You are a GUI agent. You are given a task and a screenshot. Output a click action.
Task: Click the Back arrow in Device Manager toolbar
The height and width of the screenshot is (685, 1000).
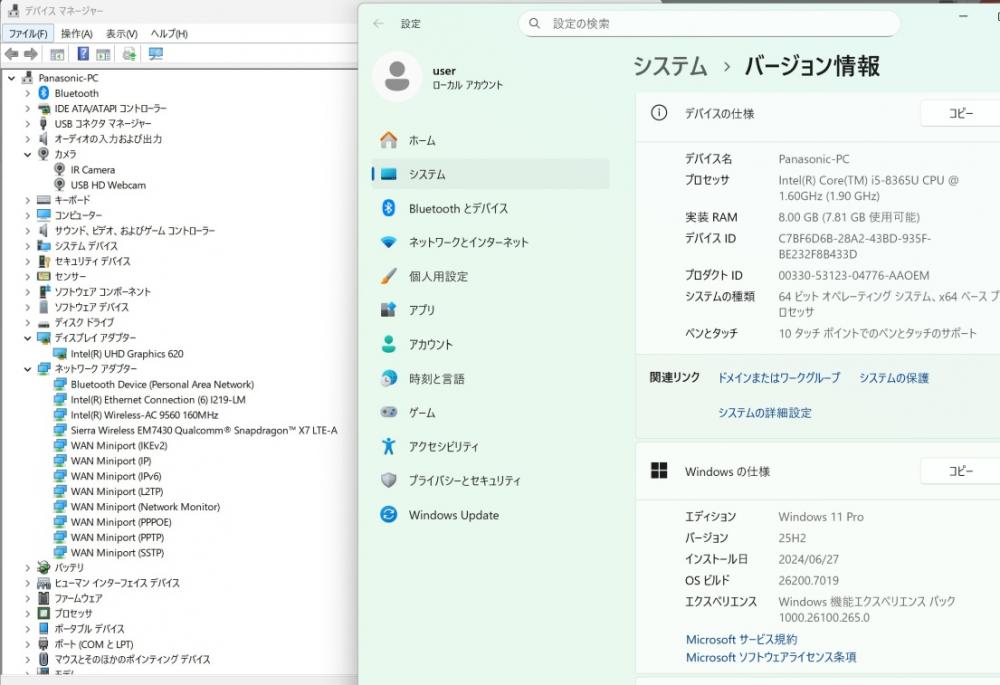click(x=11, y=54)
